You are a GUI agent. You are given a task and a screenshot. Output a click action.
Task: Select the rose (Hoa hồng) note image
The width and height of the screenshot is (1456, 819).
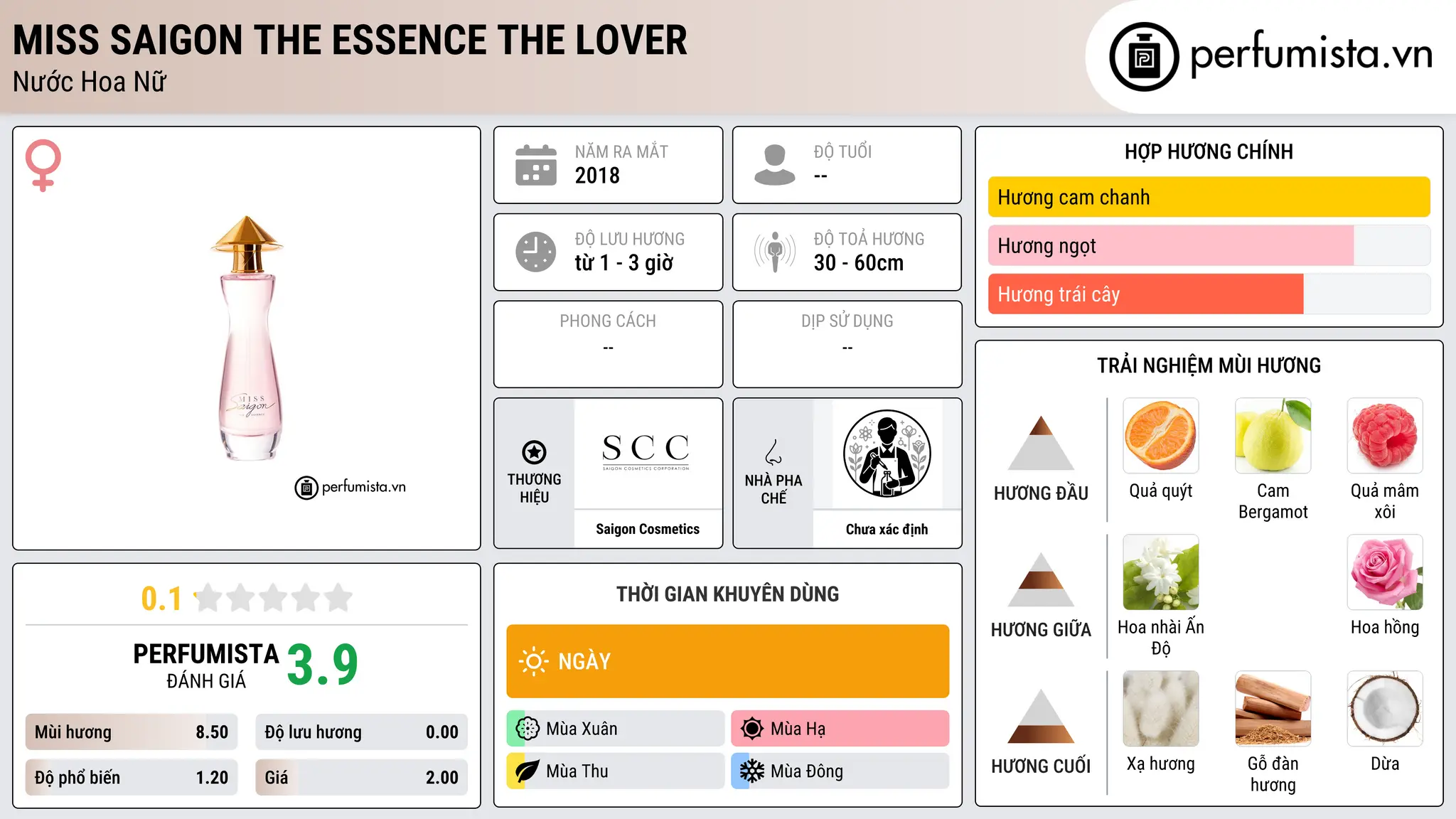point(1385,572)
